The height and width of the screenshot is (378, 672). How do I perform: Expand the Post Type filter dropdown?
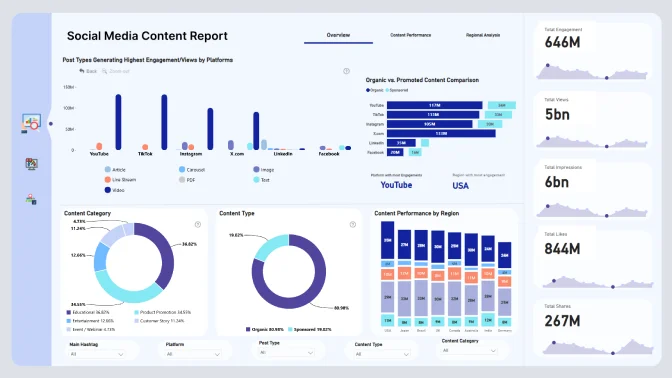[286, 352]
